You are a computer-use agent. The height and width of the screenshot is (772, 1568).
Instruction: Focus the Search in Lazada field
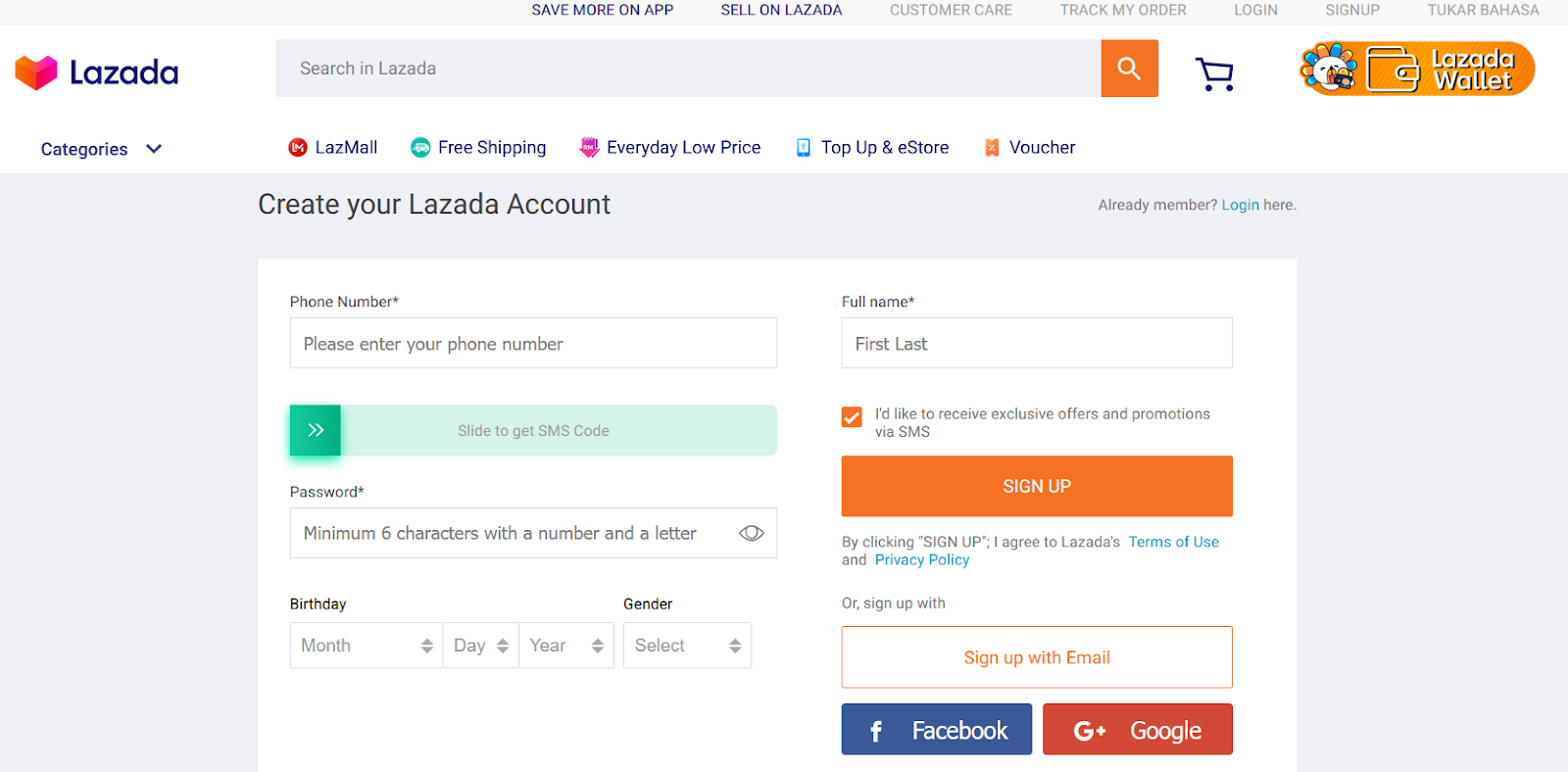[688, 69]
